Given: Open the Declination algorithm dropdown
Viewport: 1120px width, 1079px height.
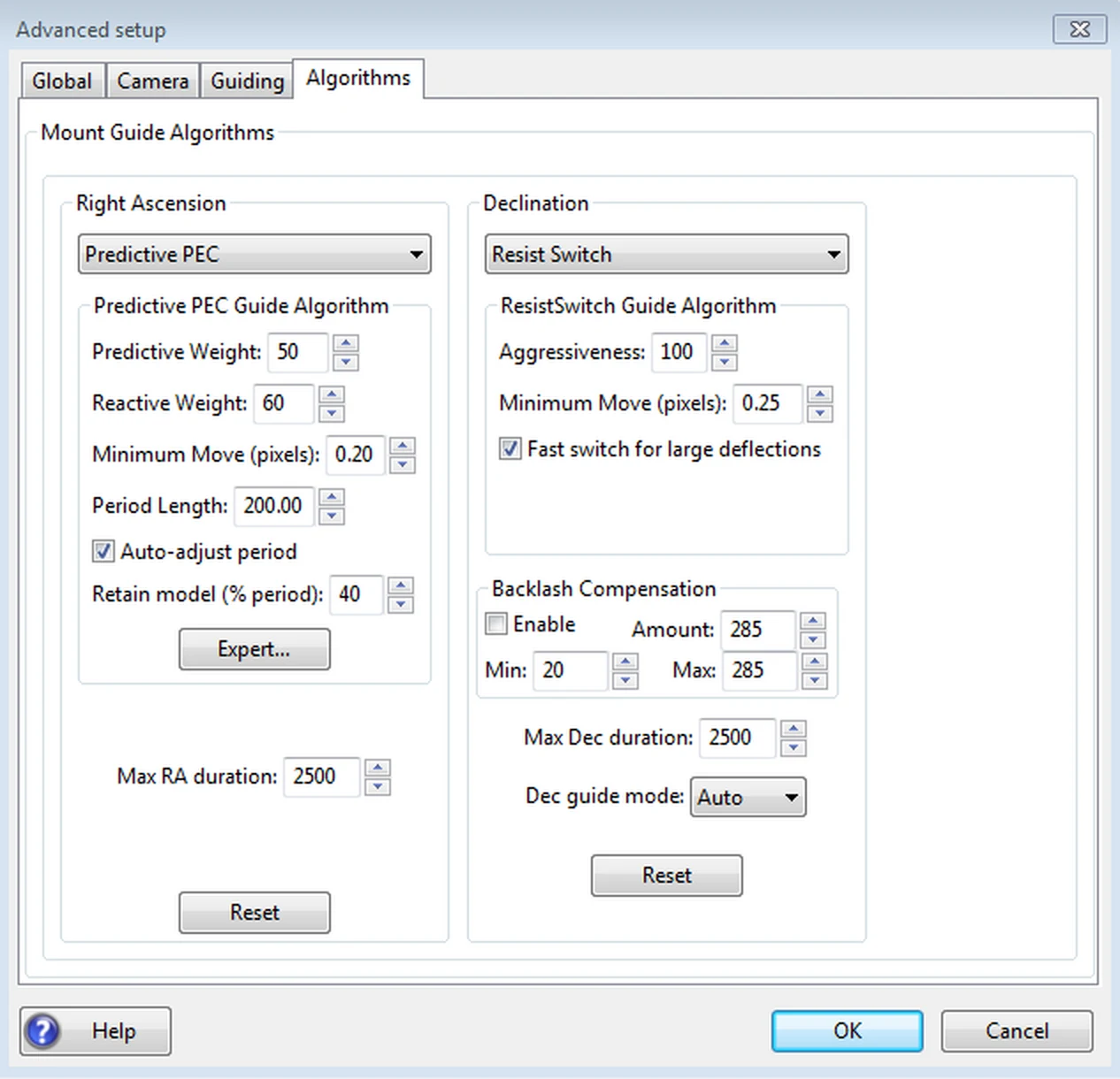Looking at the screenshot, I should point(666,254).
